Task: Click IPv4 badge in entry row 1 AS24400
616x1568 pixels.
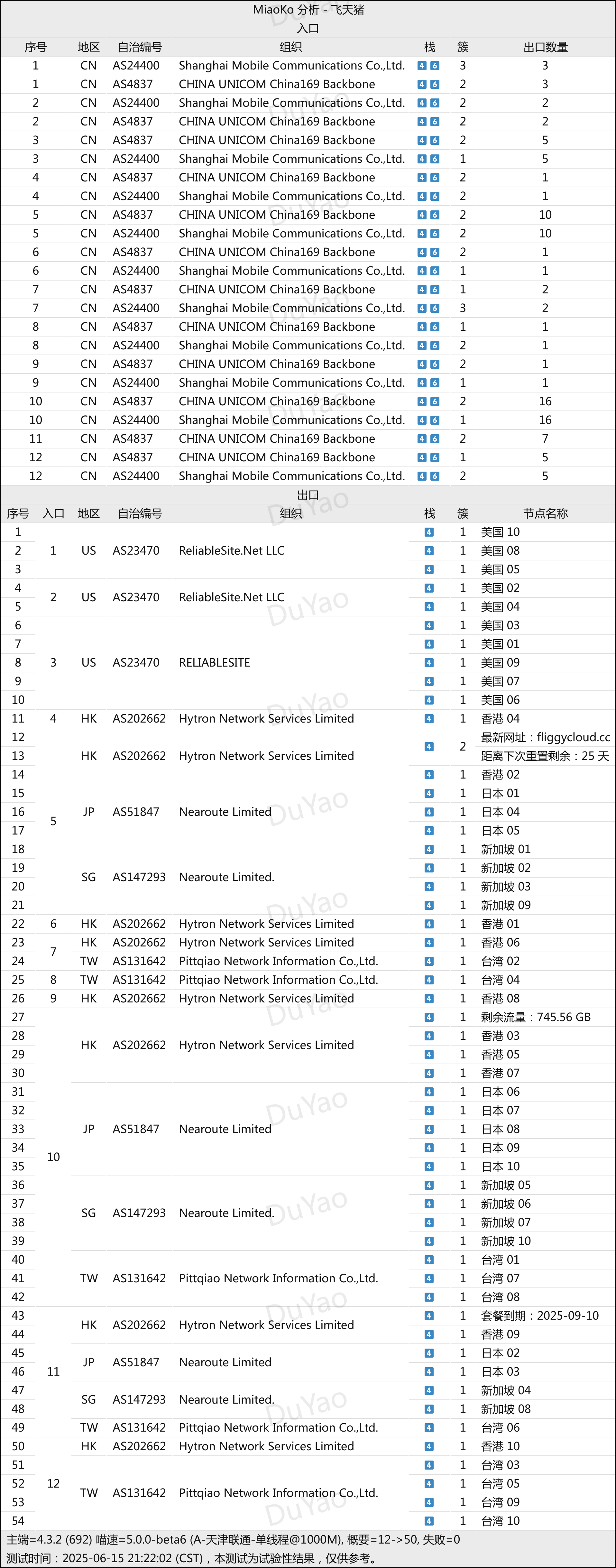Action: 422,66
